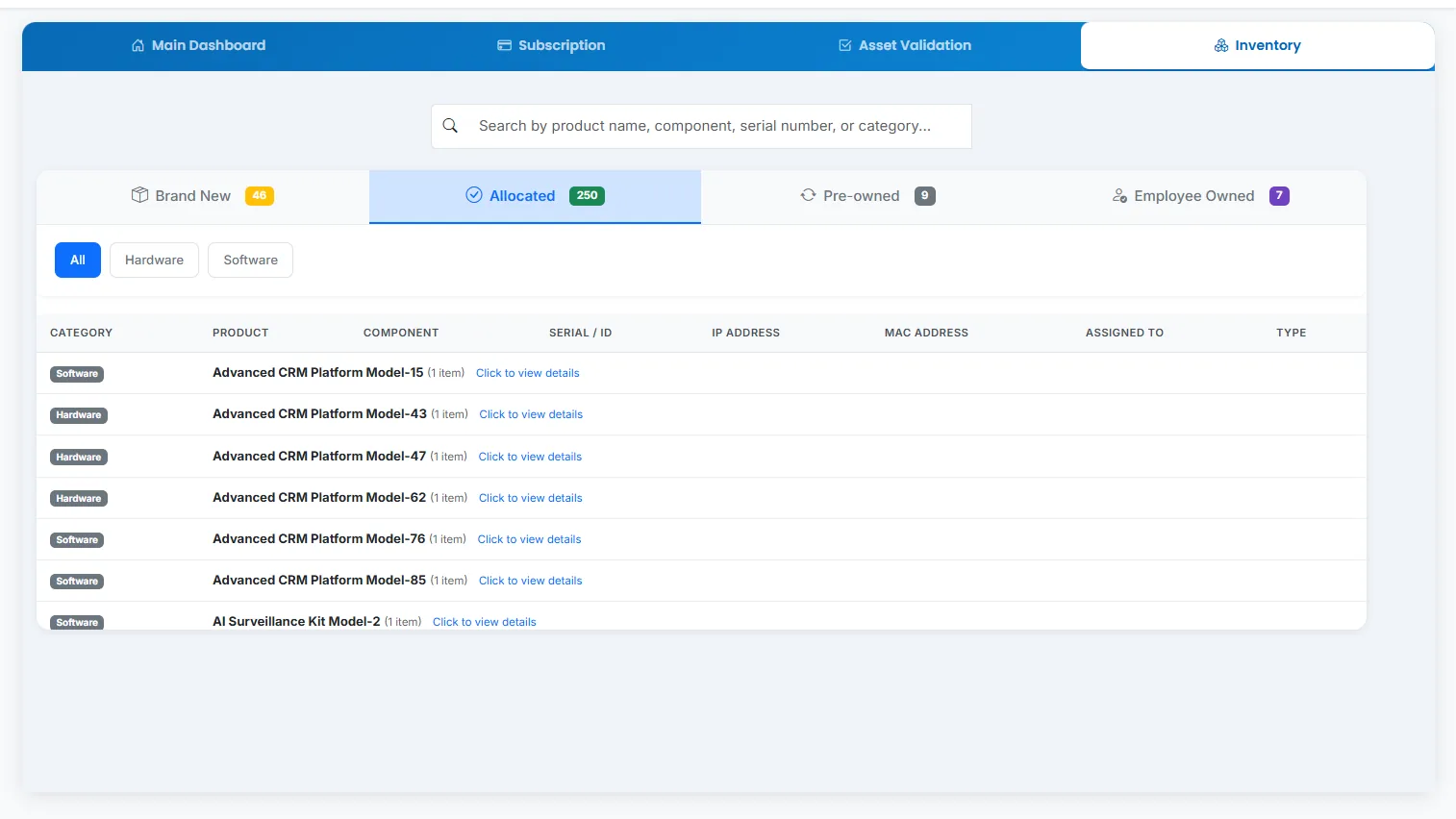Open the Main Dashboard tab

[198, 45]
